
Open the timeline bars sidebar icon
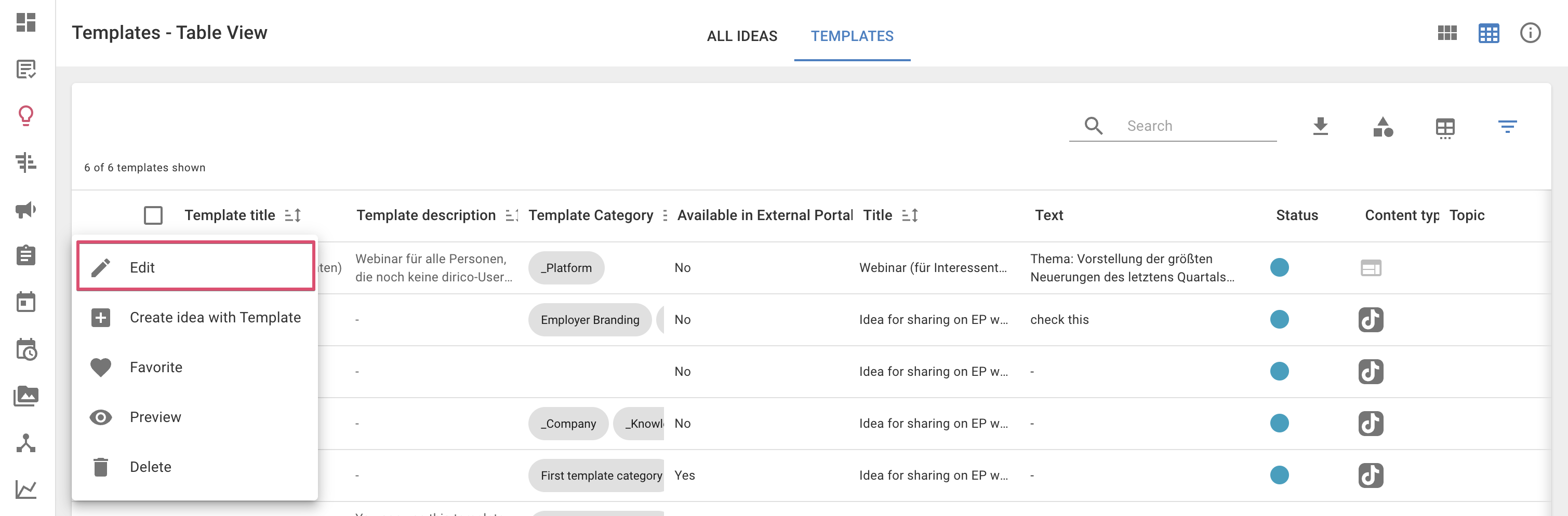25,162
